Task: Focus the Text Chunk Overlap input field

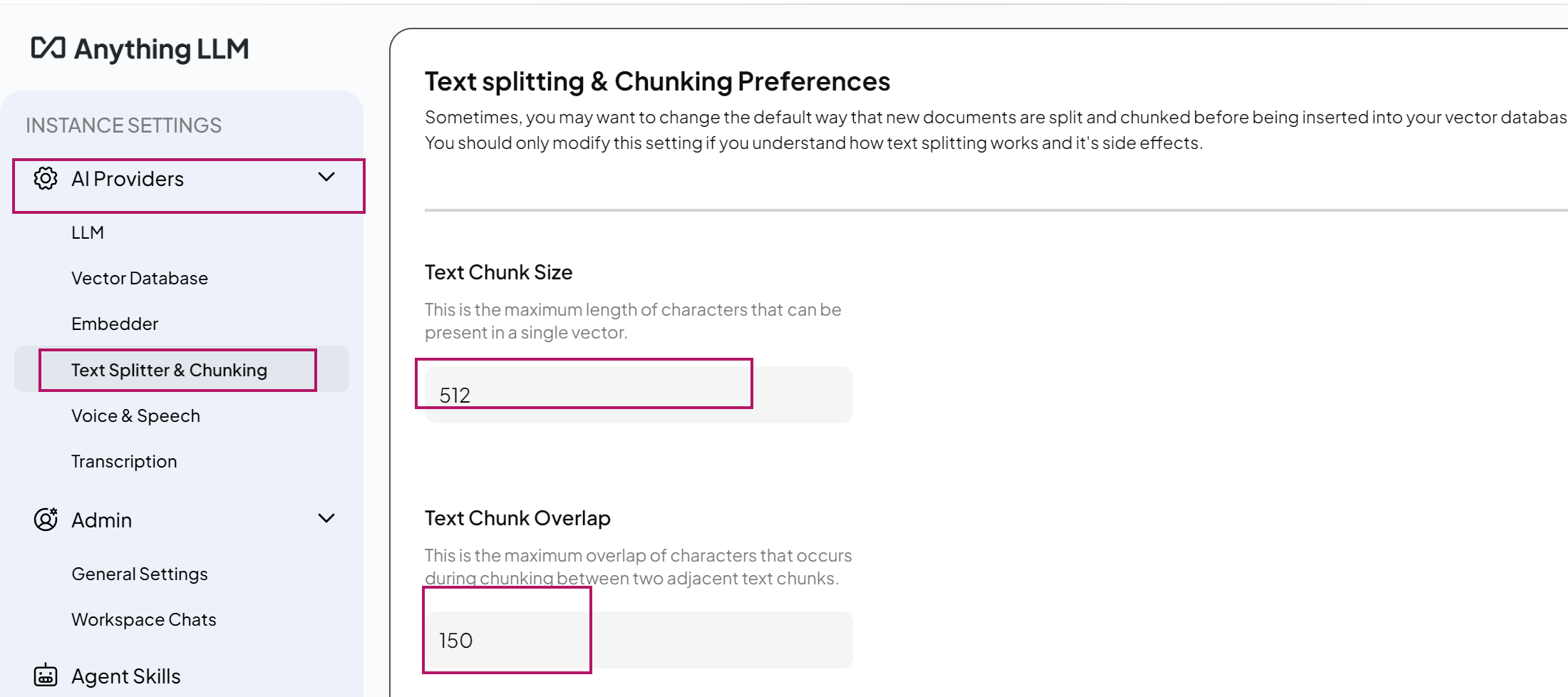Action: click(x=638, y=640)
